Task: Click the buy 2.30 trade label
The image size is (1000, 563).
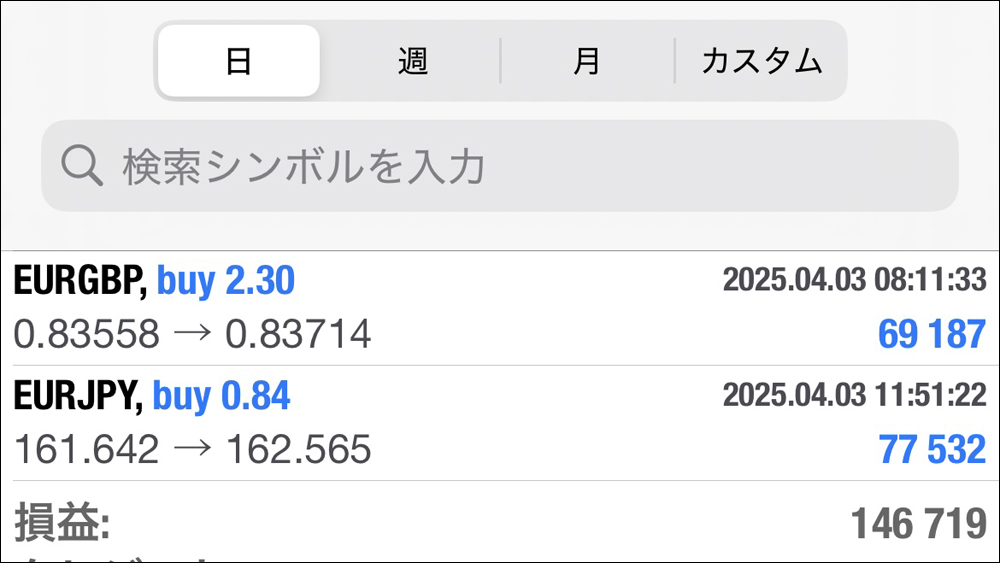Action: tap(226, 281)
